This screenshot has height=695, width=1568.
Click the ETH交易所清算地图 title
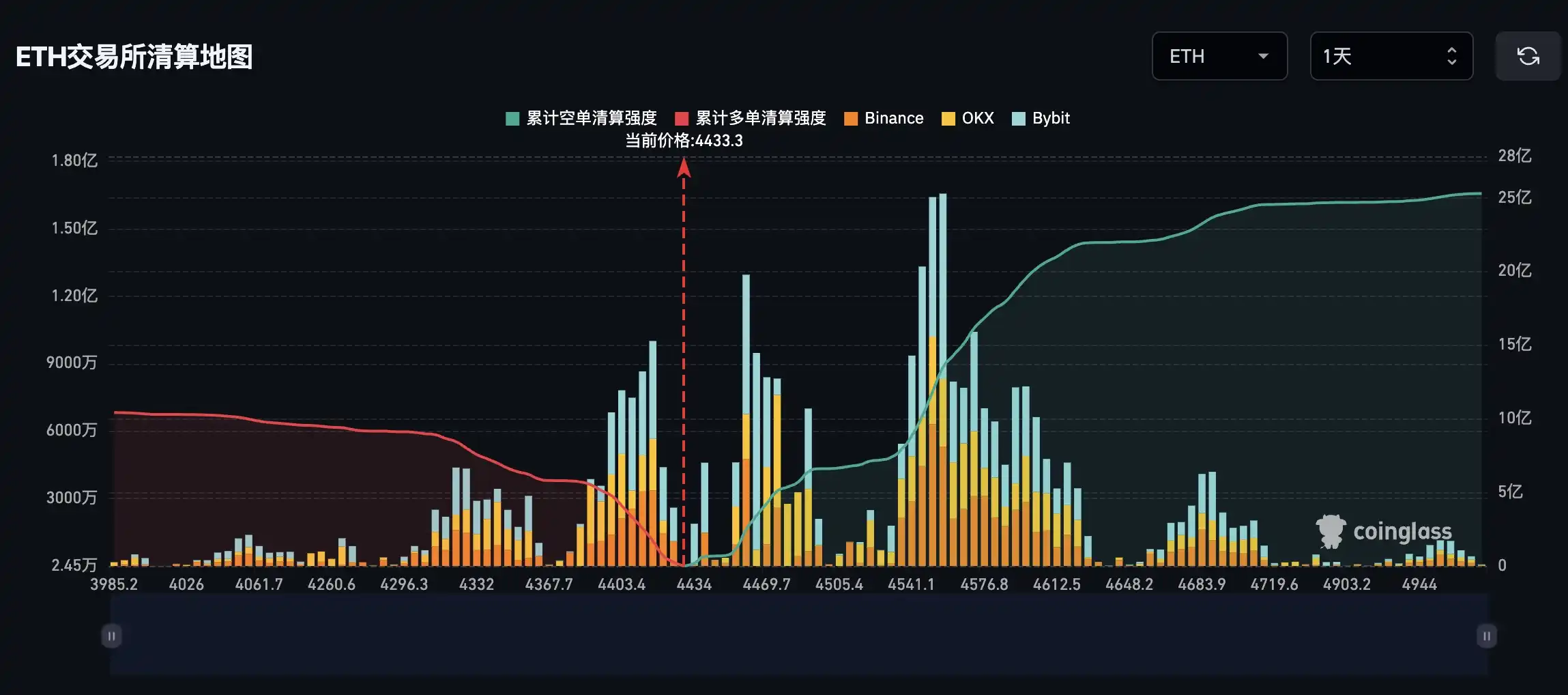pyautogui.click(x=134, y=57)
